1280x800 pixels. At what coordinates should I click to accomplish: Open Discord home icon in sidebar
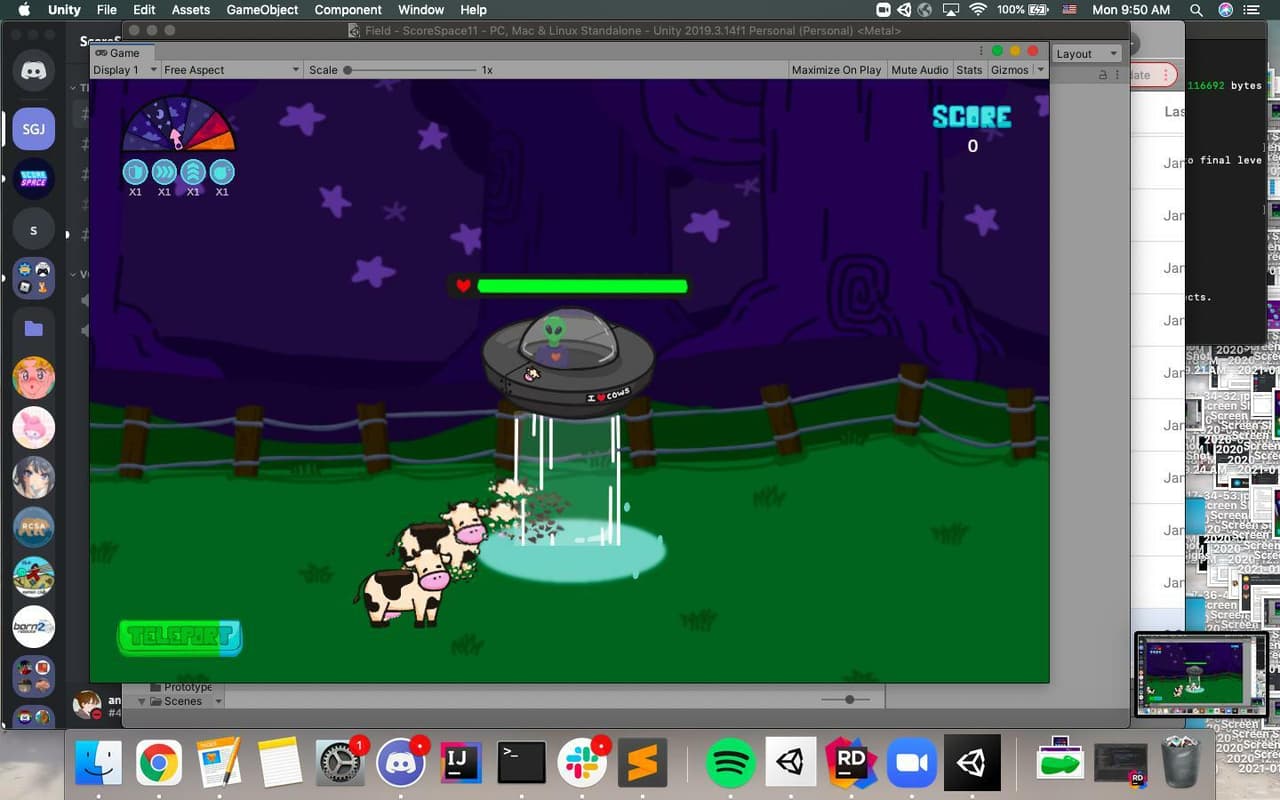pyautogui.click(x=33, y=72)
